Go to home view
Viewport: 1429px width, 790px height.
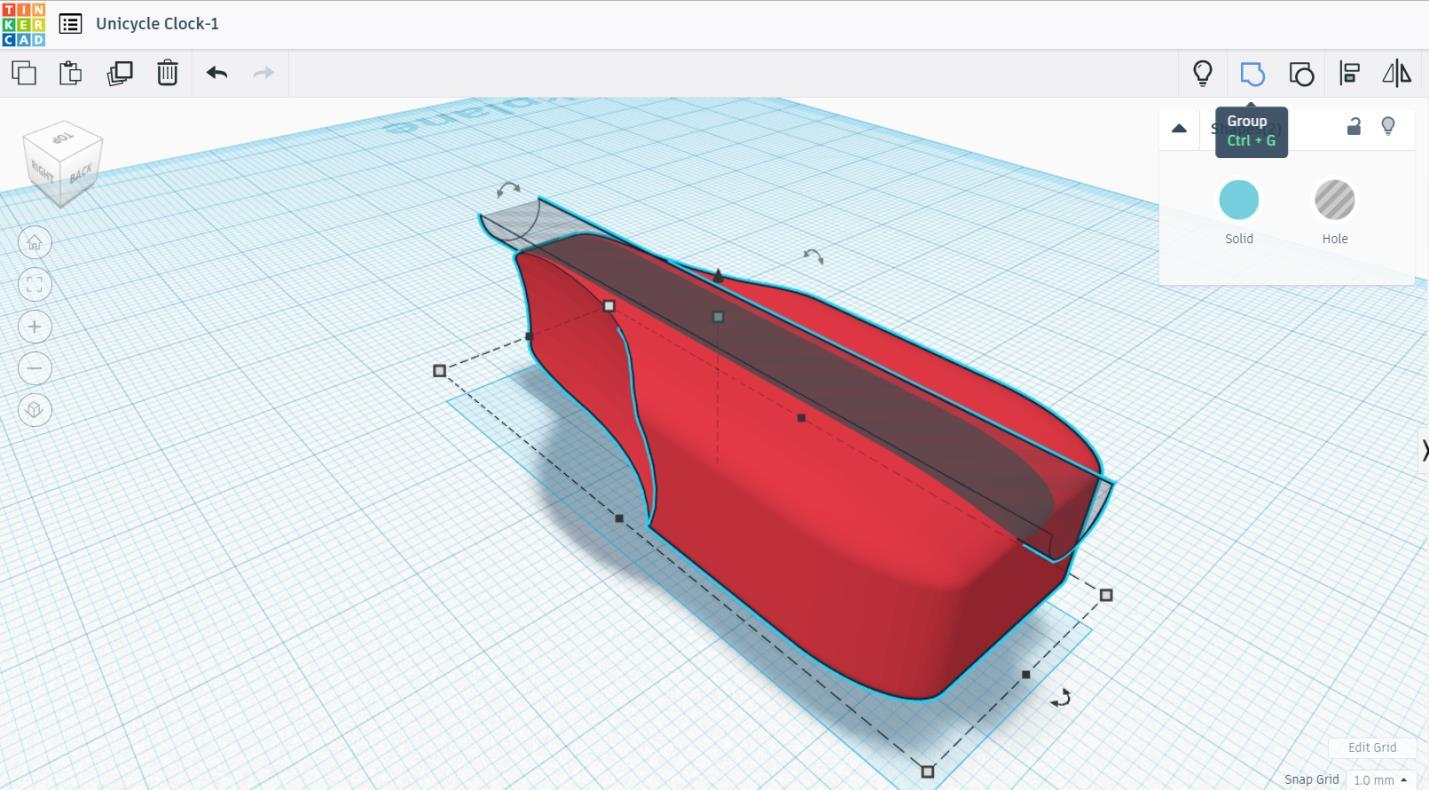(35, 242)
